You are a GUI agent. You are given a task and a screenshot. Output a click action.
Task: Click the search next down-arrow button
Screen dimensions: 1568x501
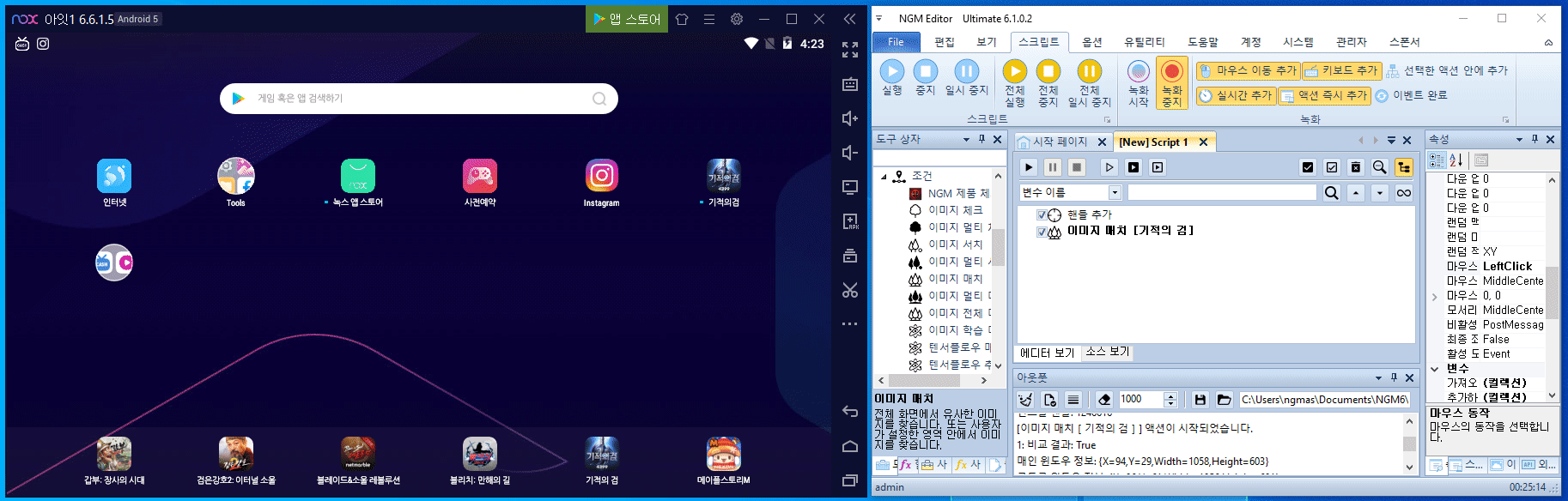point(1380,193)
